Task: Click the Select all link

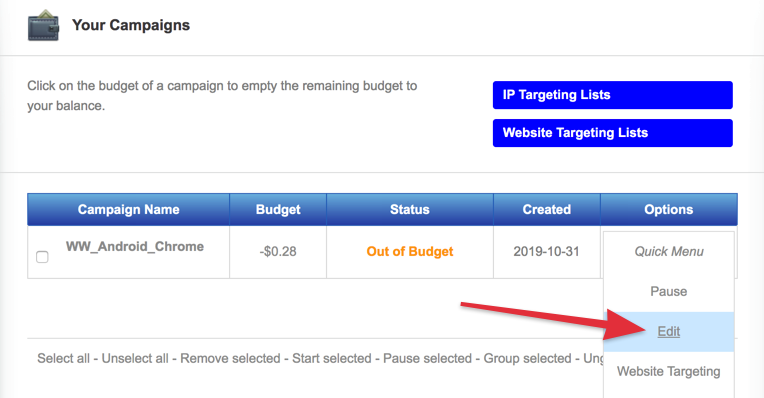Action: pyautogui.click(x=63, y=359)
